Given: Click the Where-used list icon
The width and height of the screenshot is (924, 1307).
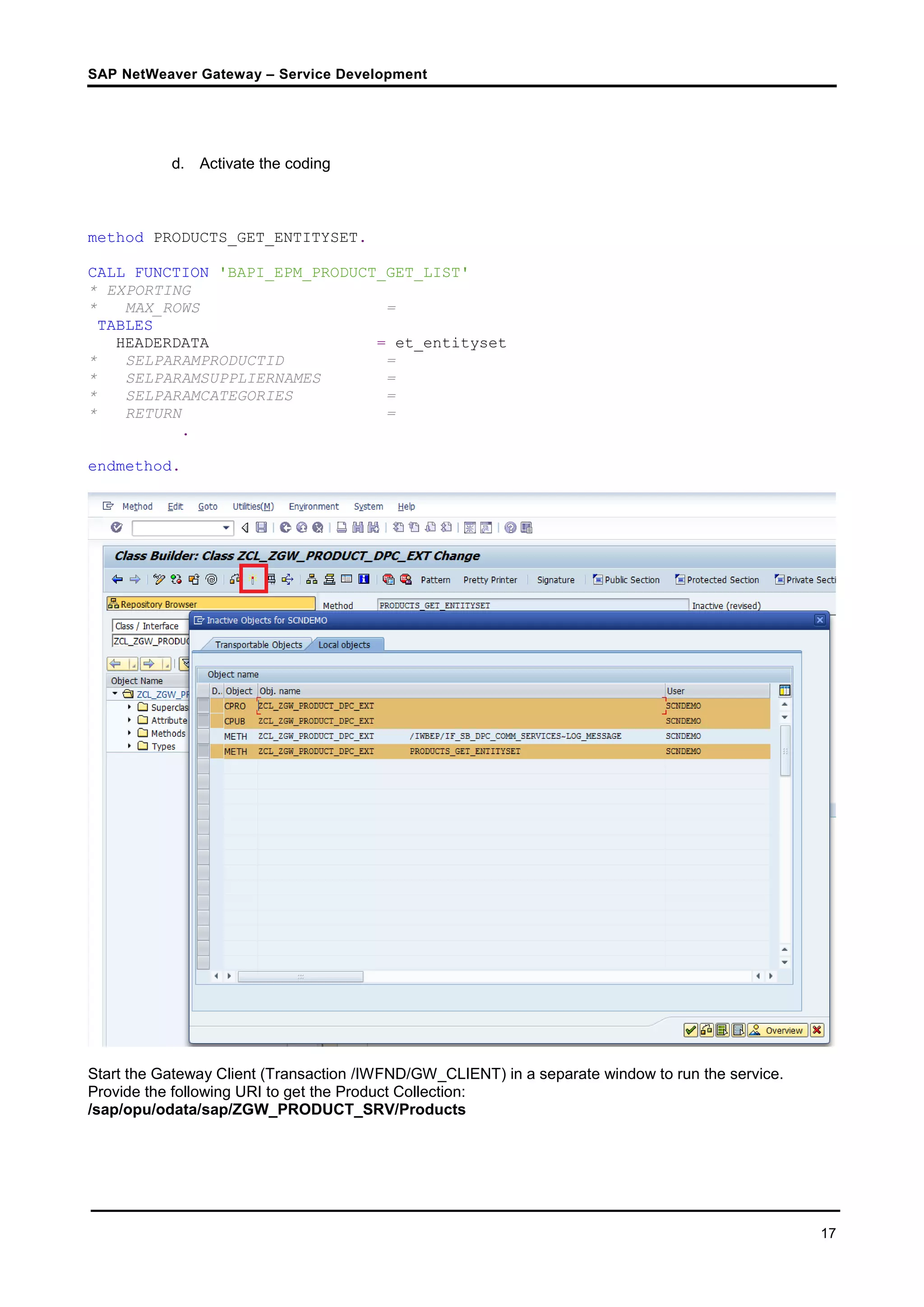Looking at the screenshot, I should point(287,579).
